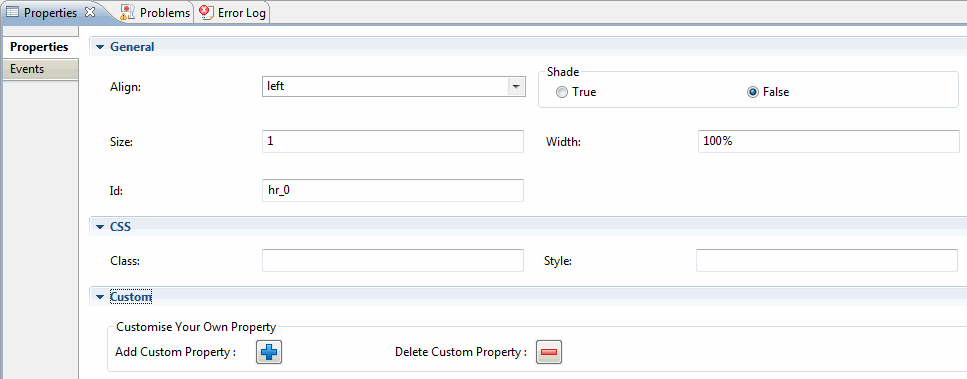Click the Problems view warning icon

coord(128,12)
